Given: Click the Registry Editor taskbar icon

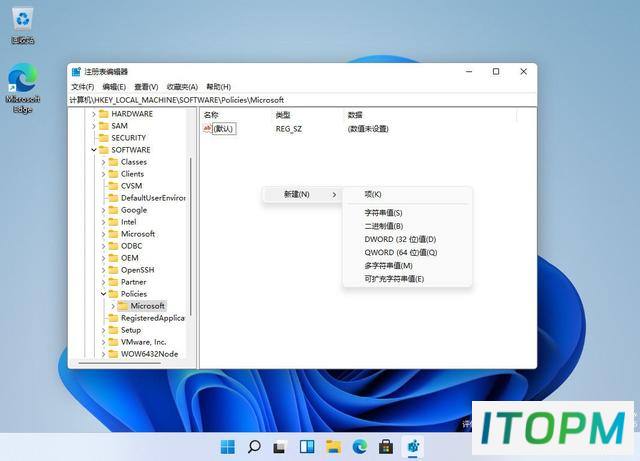Looking at the screenshot, I should (413, 447).
